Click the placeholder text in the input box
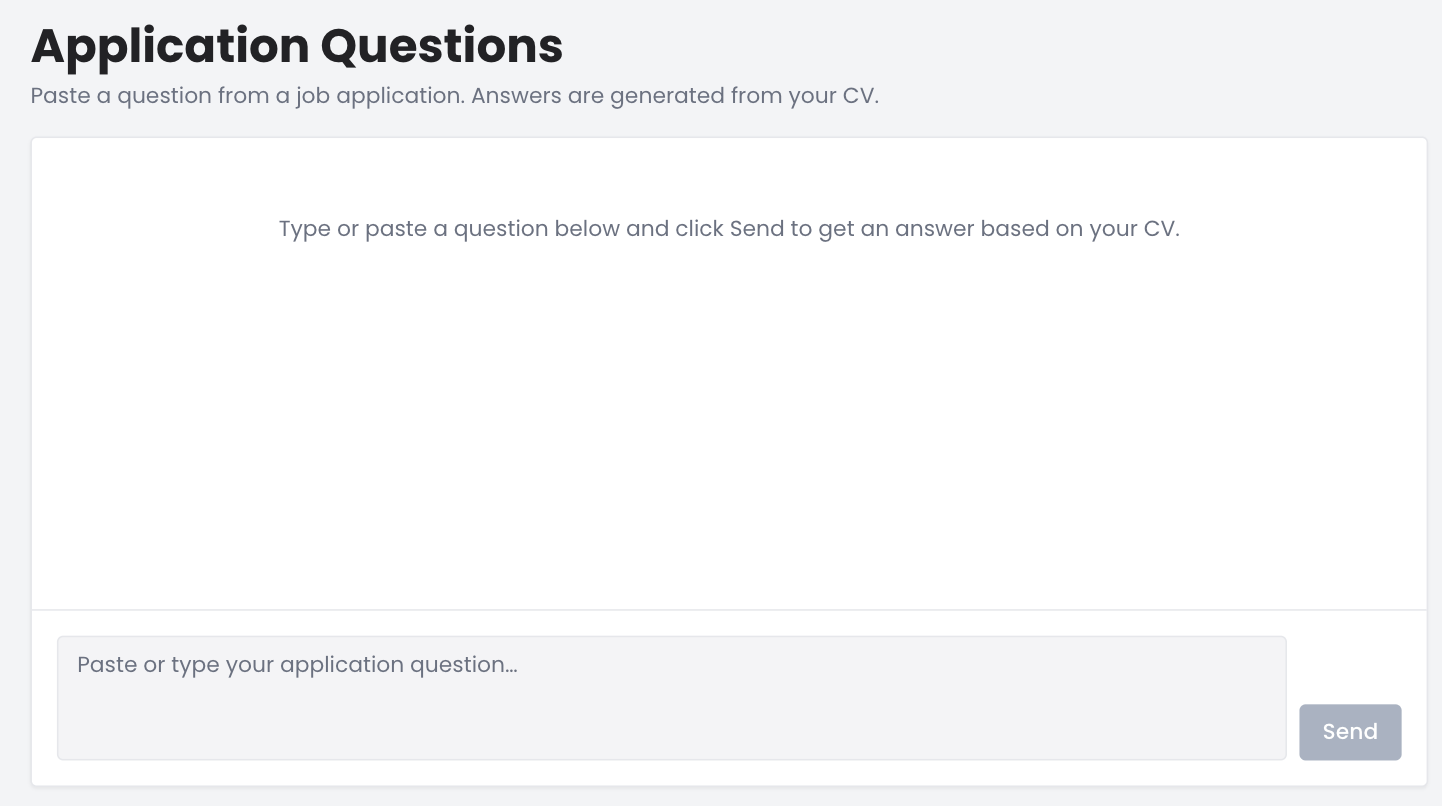1442x806 pixels. [298, 665]
